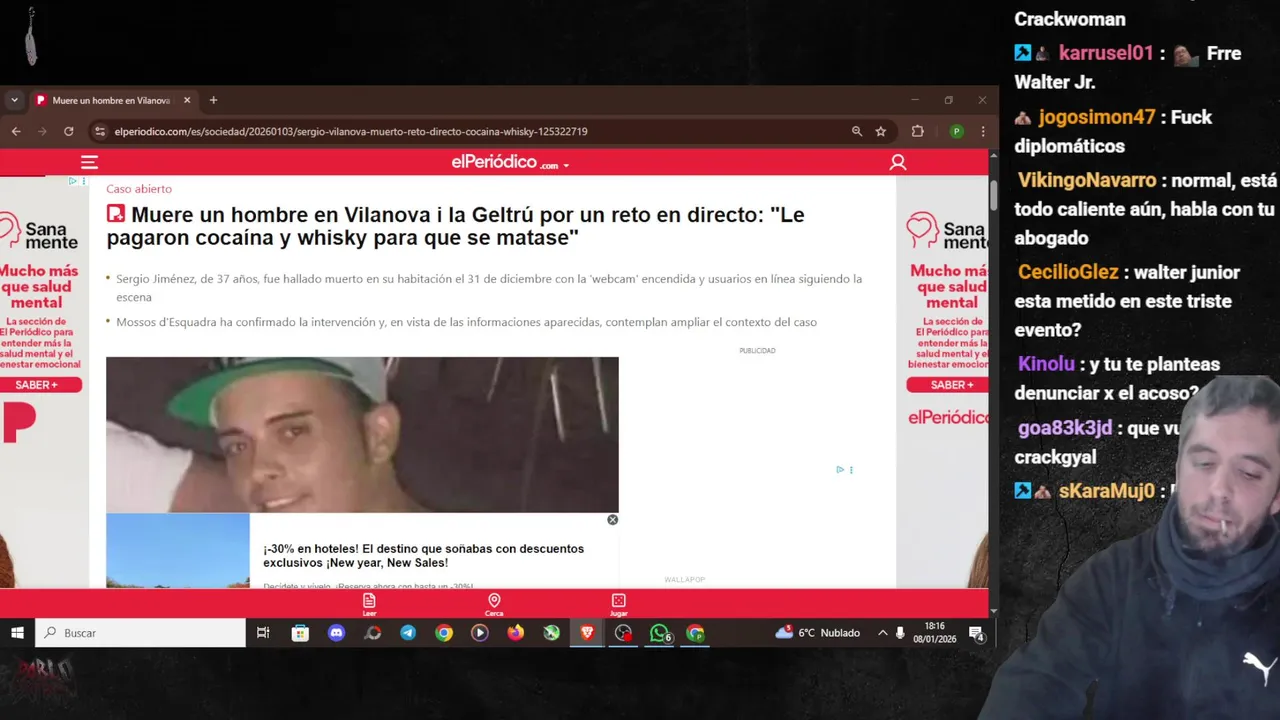Click chat username 'CecilioGlez'

tap(1068, 272)
